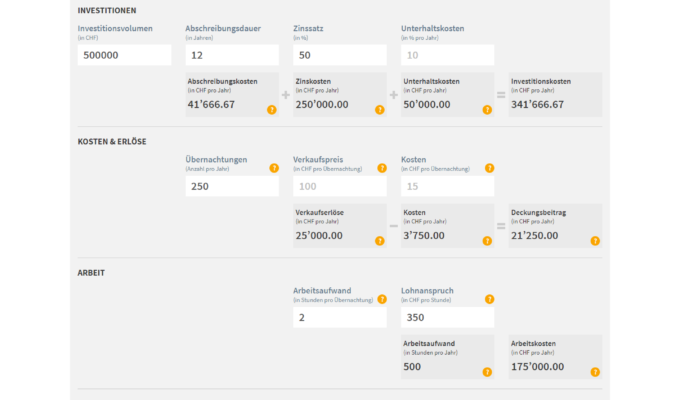Show help for the Deckungsbeitrag result
The image size is (680, 400).
coord(595,241)
